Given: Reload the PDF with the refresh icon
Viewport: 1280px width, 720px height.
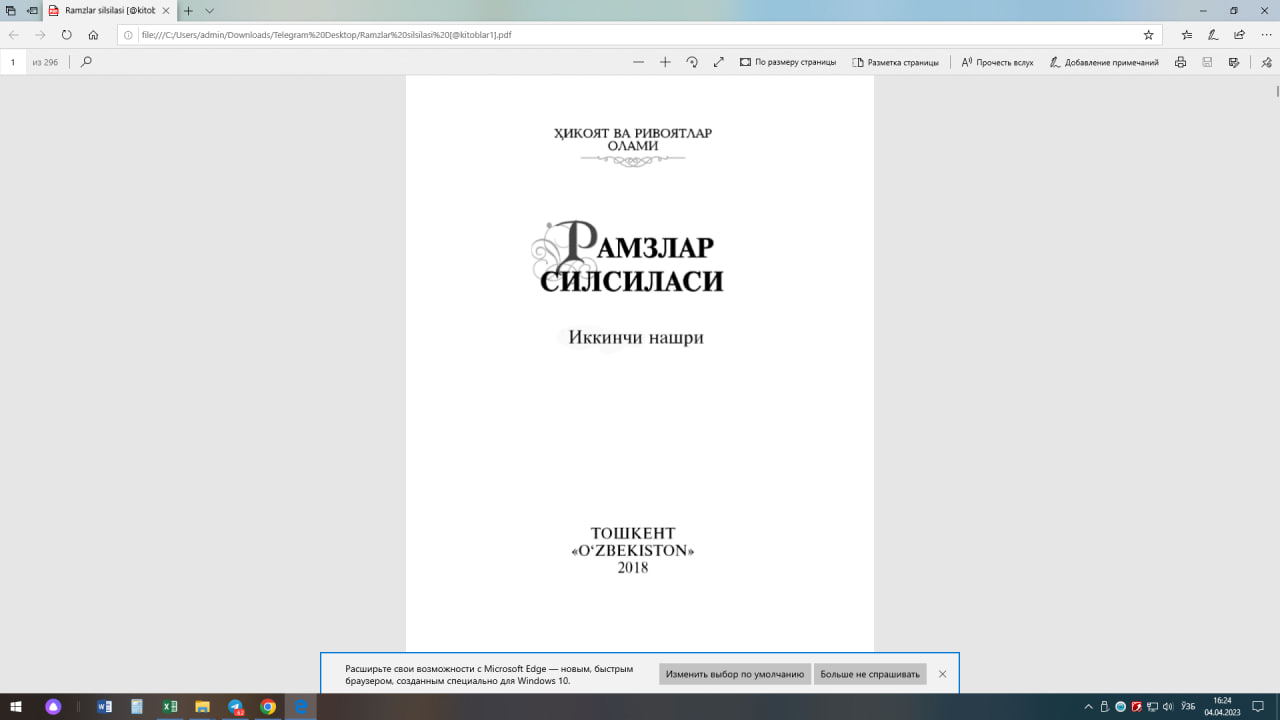Looking at the screenshot, I should (67, 34).
